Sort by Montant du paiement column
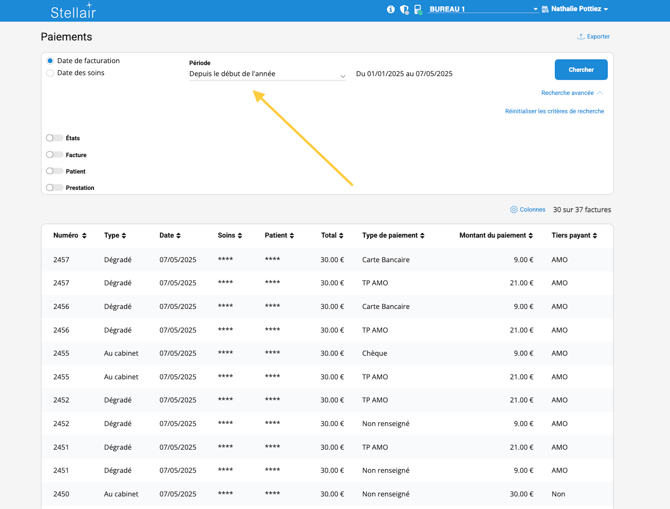Screen dimensions: 670x509 pos(496,236)
